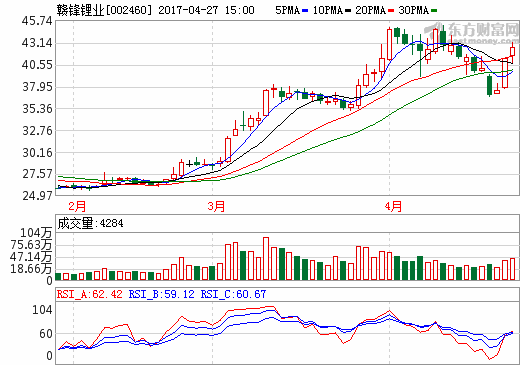Click the 47.14万 volume axis label

31,257
